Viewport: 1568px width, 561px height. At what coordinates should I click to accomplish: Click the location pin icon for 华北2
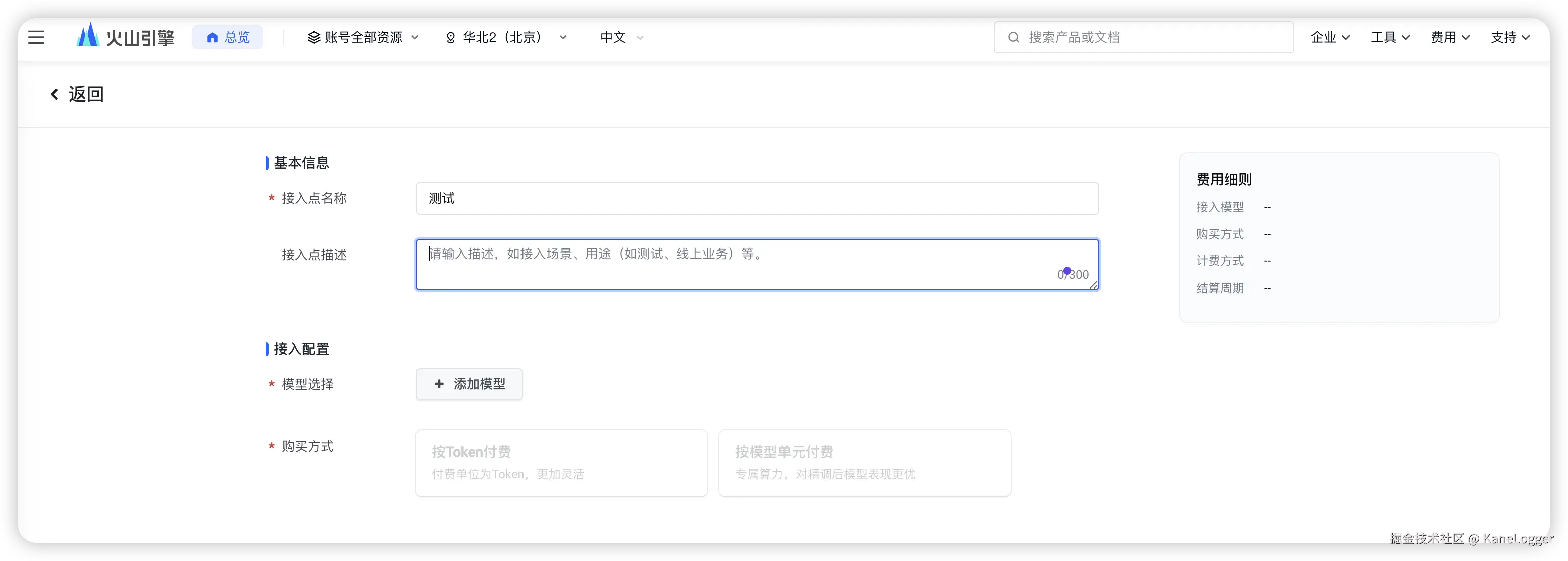pyautogui.click(x=450, y=38)
